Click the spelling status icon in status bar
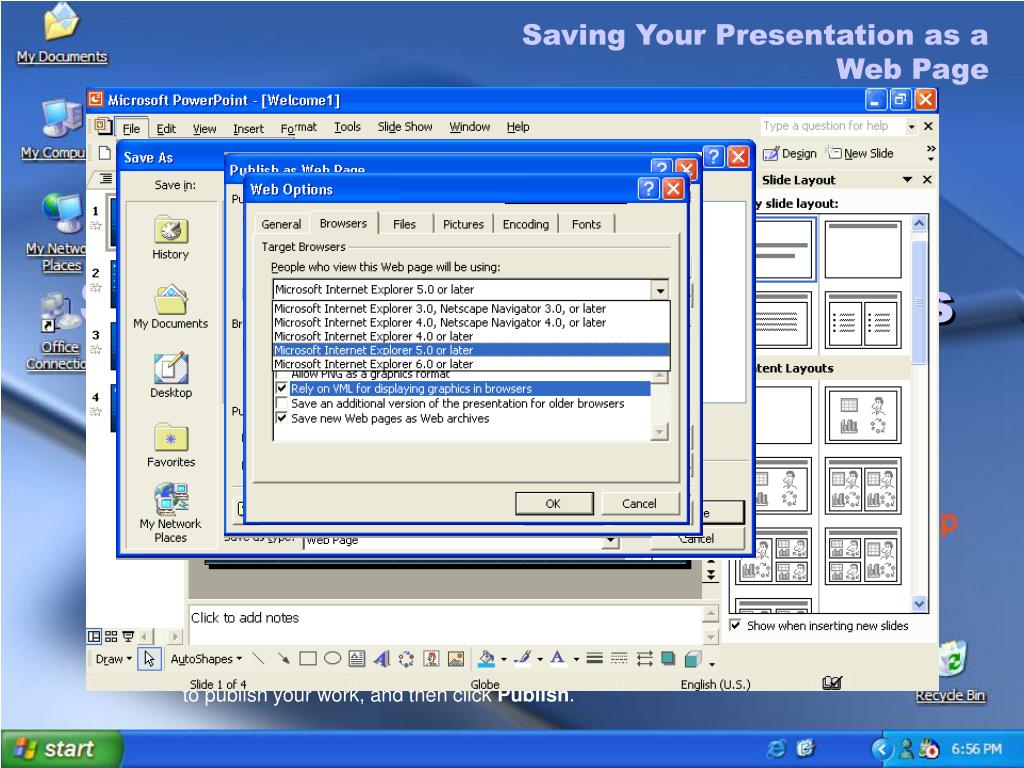Image resolution: width=1024 pixels, height=768 pixels. tap(832, 683)
